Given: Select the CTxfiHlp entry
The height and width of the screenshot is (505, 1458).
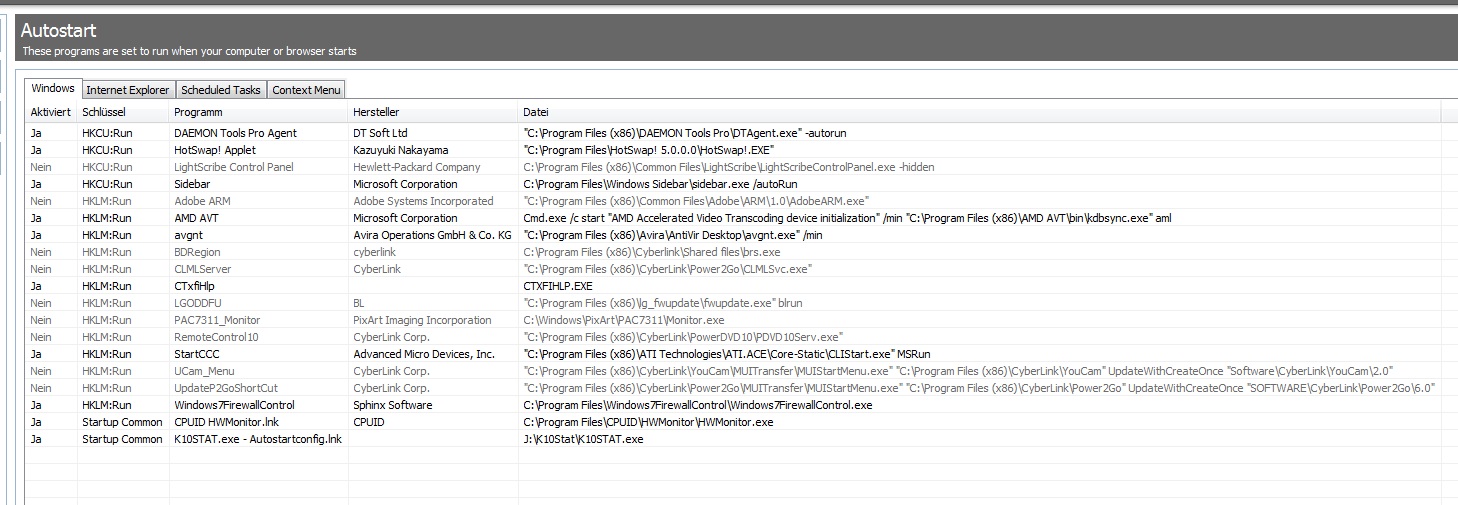Looking at the screenshot, I should point(194,286).
